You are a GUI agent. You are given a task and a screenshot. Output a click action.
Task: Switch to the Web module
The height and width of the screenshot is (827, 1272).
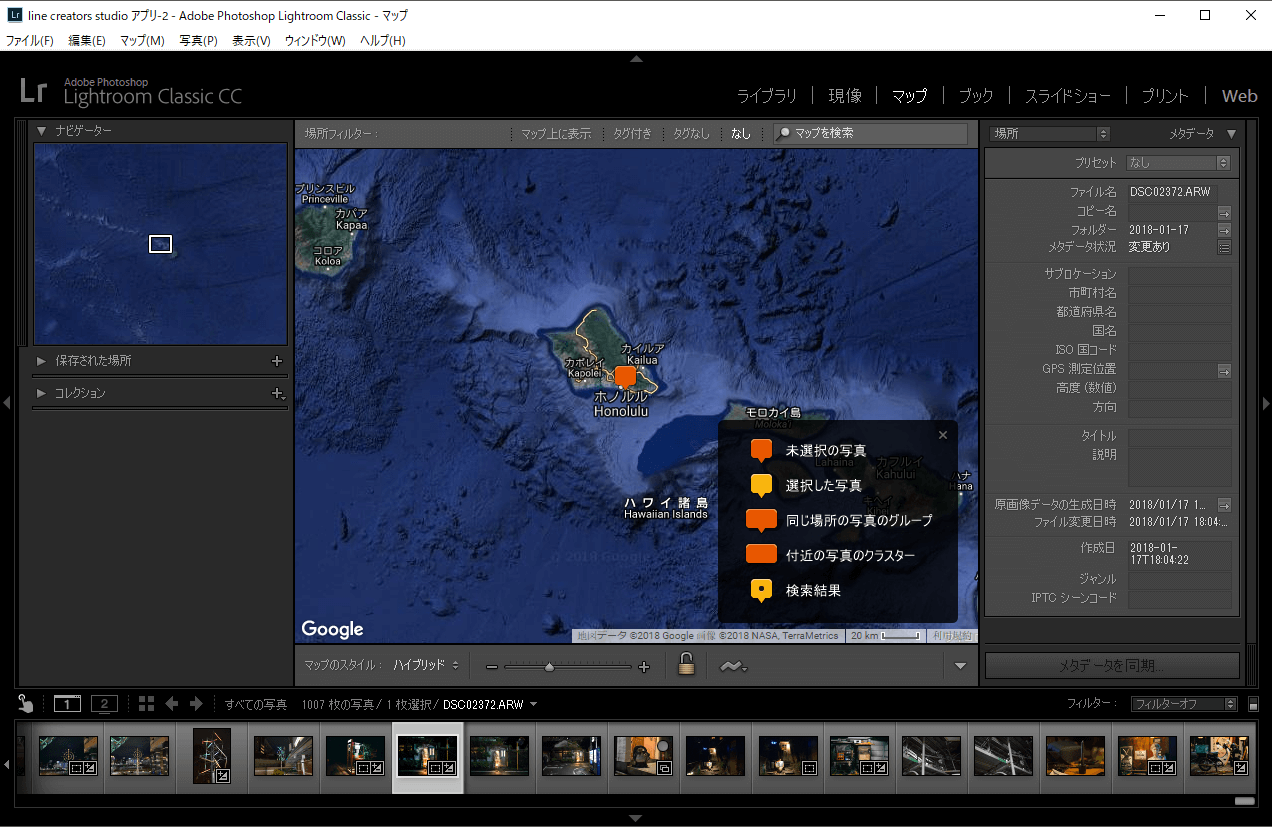[1240, 96]
